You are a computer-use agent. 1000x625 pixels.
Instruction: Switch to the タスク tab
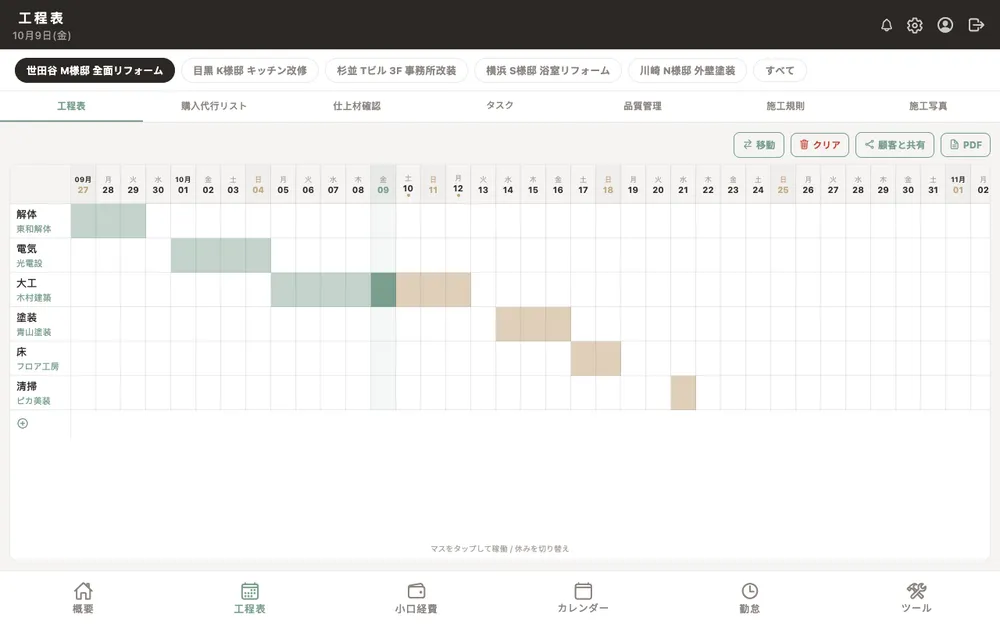click(499, 106)
